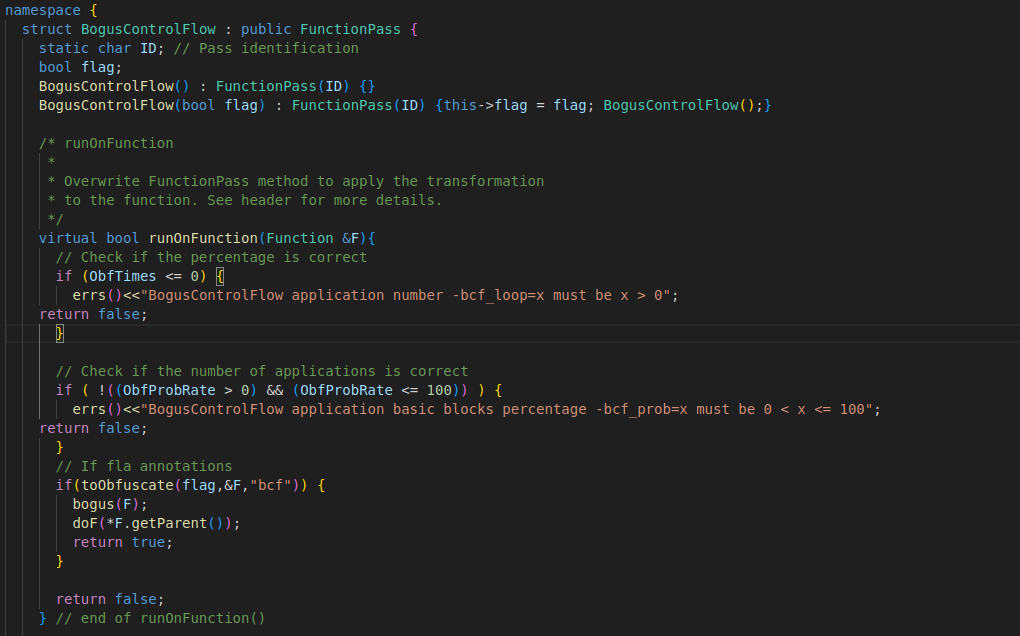Image resolution: width=1020 pixels, height=636 pixels.
Task: Click the highlighted closing brace bracket
Action: (x=59, y=333)
